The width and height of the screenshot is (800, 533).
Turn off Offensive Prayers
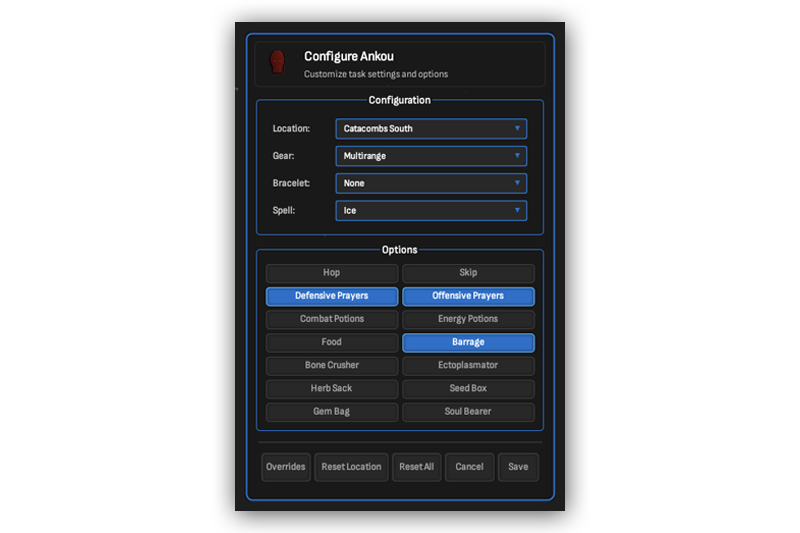point(468,296)
